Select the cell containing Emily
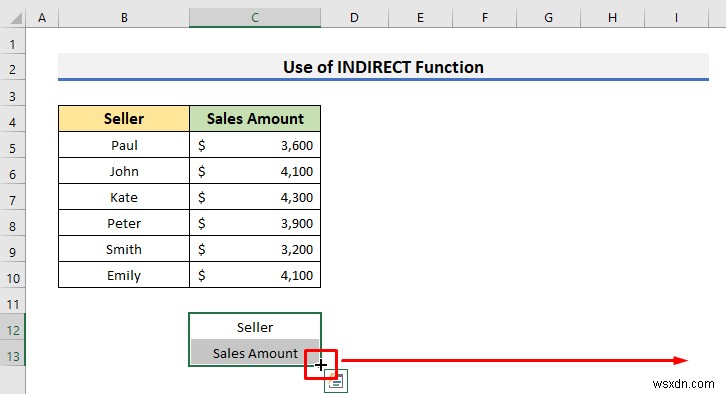The height and width of the screenshot is (394, 726). click(124, 275)
